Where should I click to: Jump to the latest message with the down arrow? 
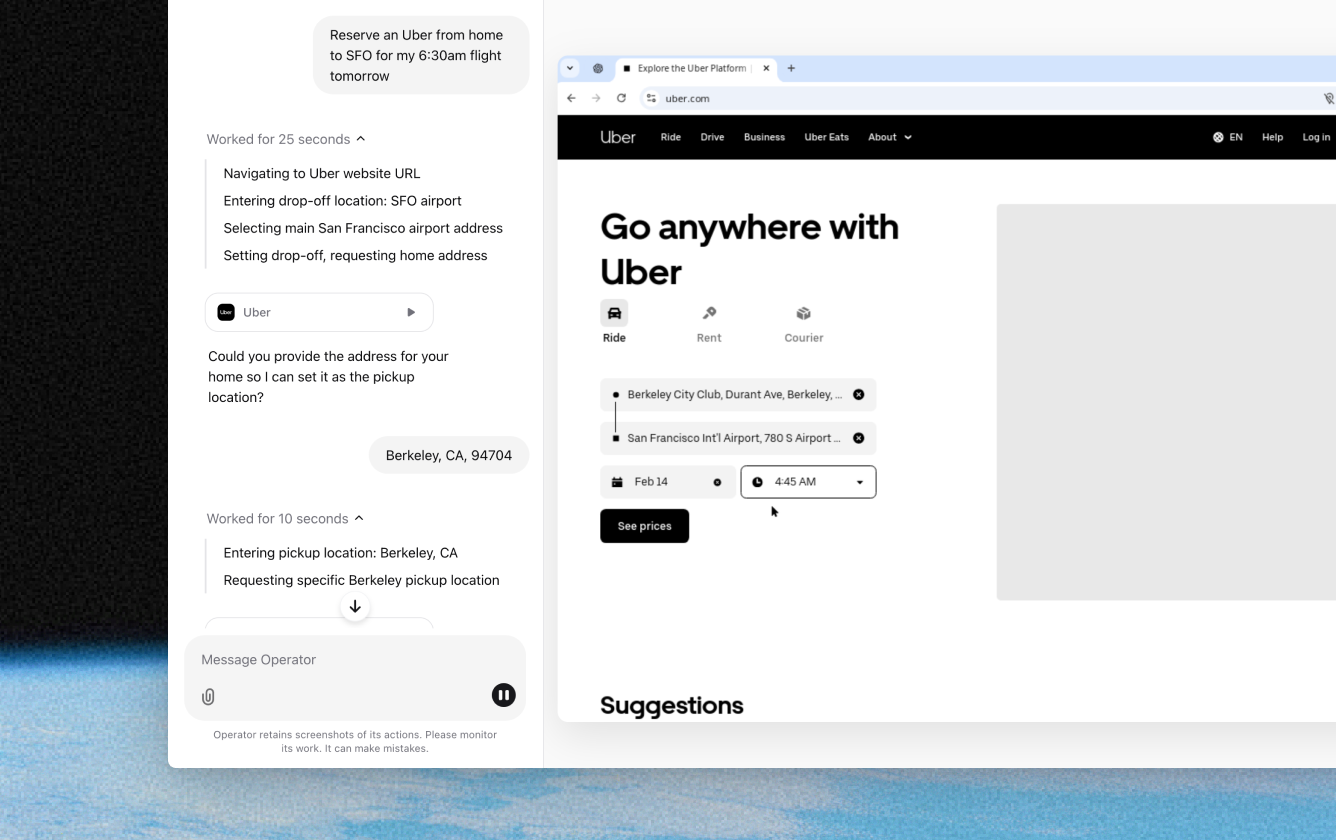point(355,606)
